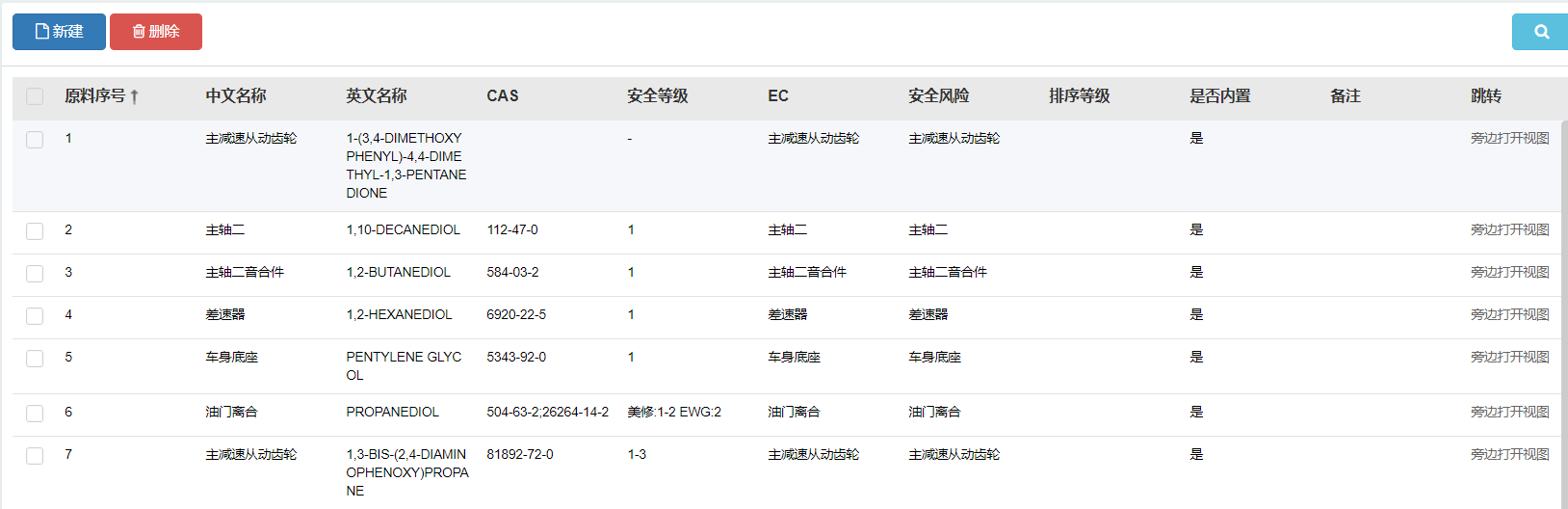Select the checkbox for row 2
Viewport: 1568px width, 509px height.
point(35,231)
